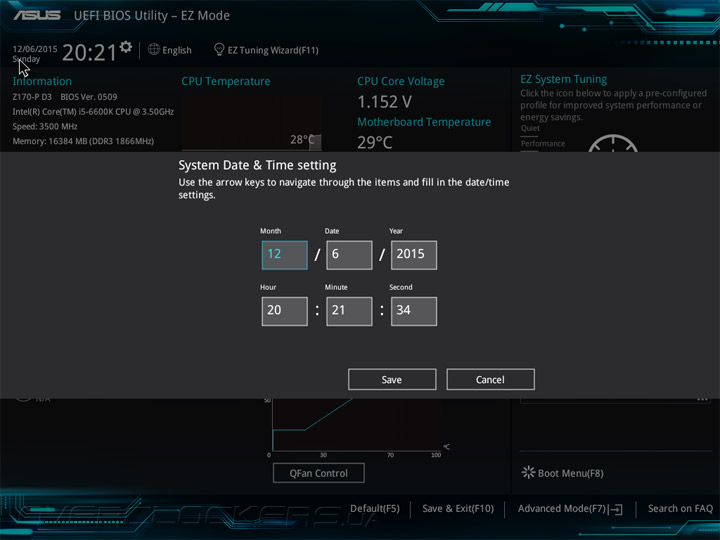Click the Sunday weekday text
Image resolution: width=720 pixels, height=540 pixels.
(x=26, y=59)
